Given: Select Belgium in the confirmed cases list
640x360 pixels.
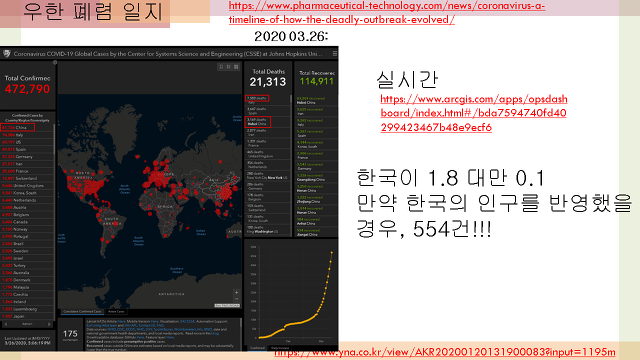Looking at the screenshot, I should (x=27, y=215).
